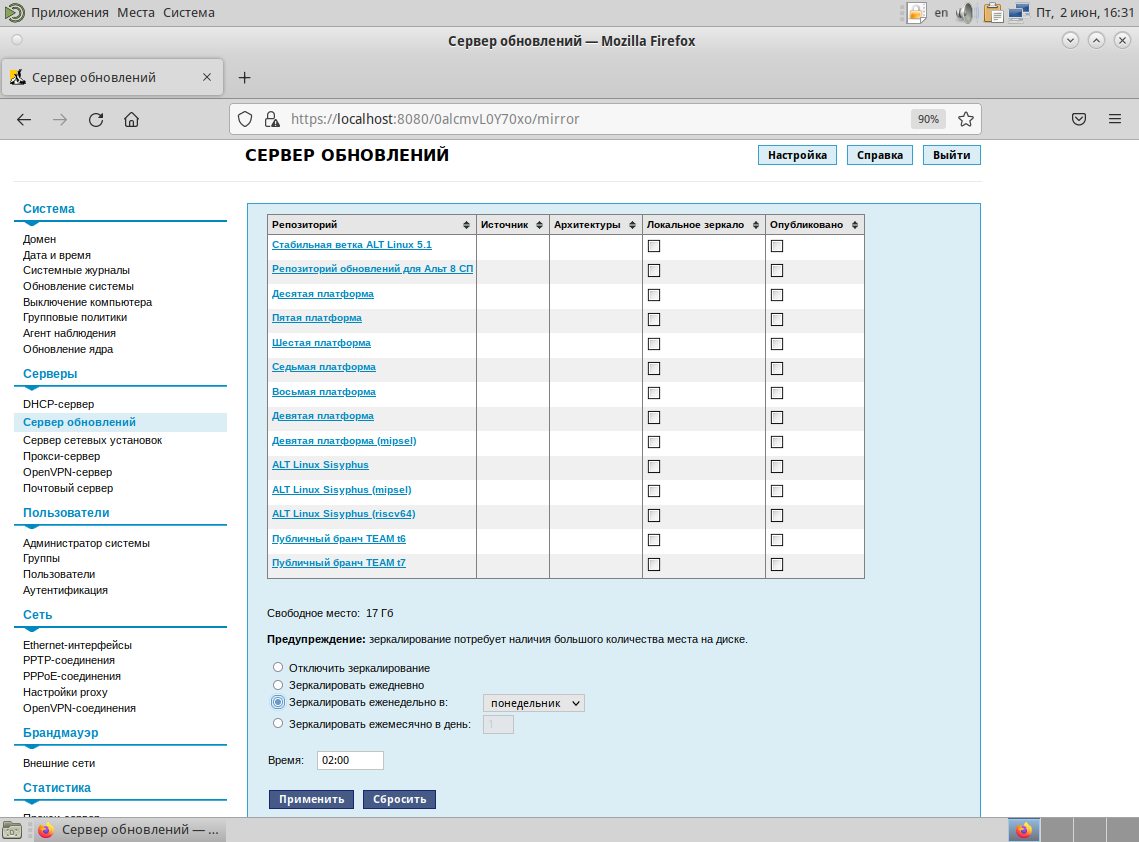Open the Пятая платформа repository link
1139x842 pixels.
pos(317,318)
